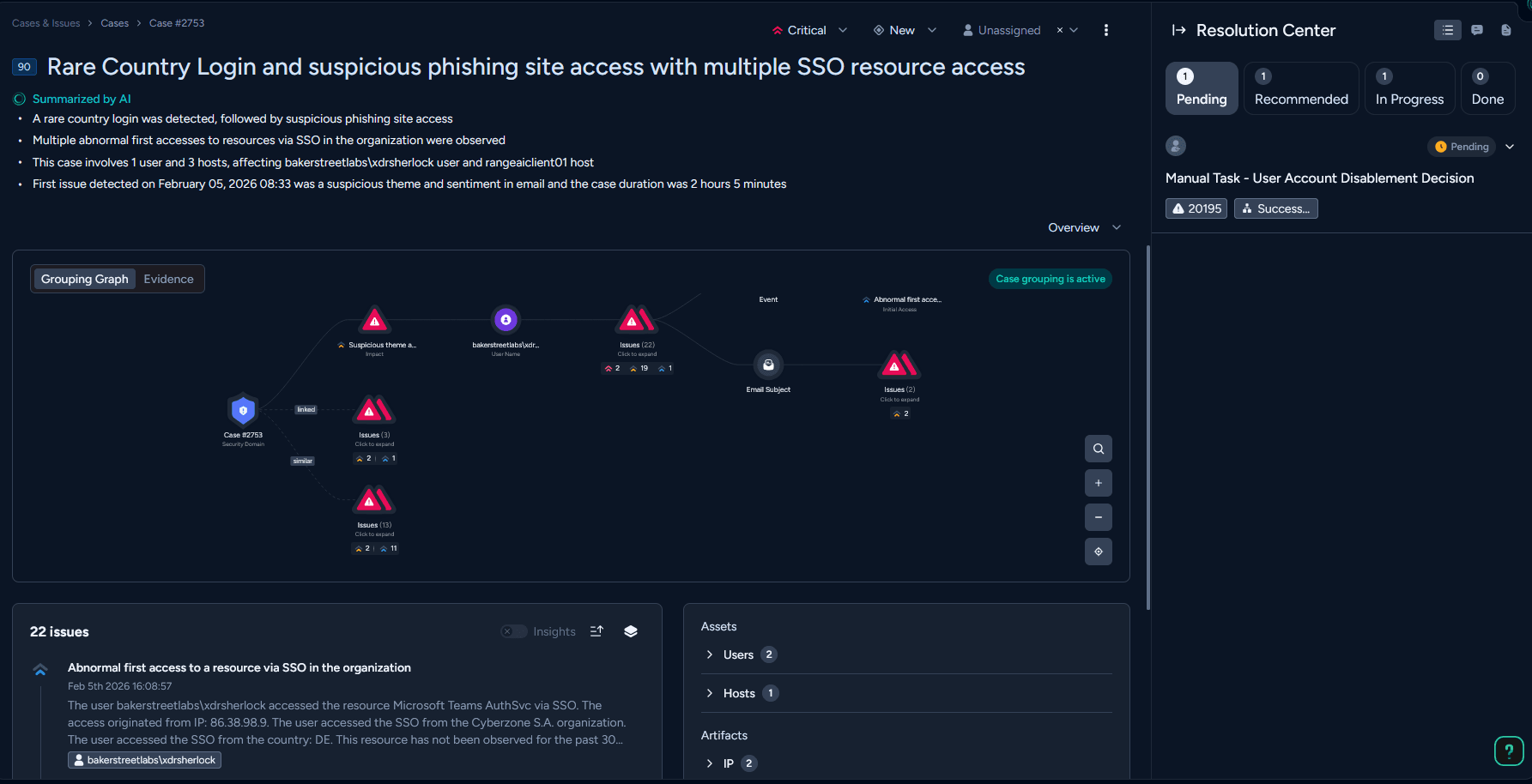Screen dimensions: 1532x784
Task: Expand the Overview dropdown
Action: tap(1084, 227)
